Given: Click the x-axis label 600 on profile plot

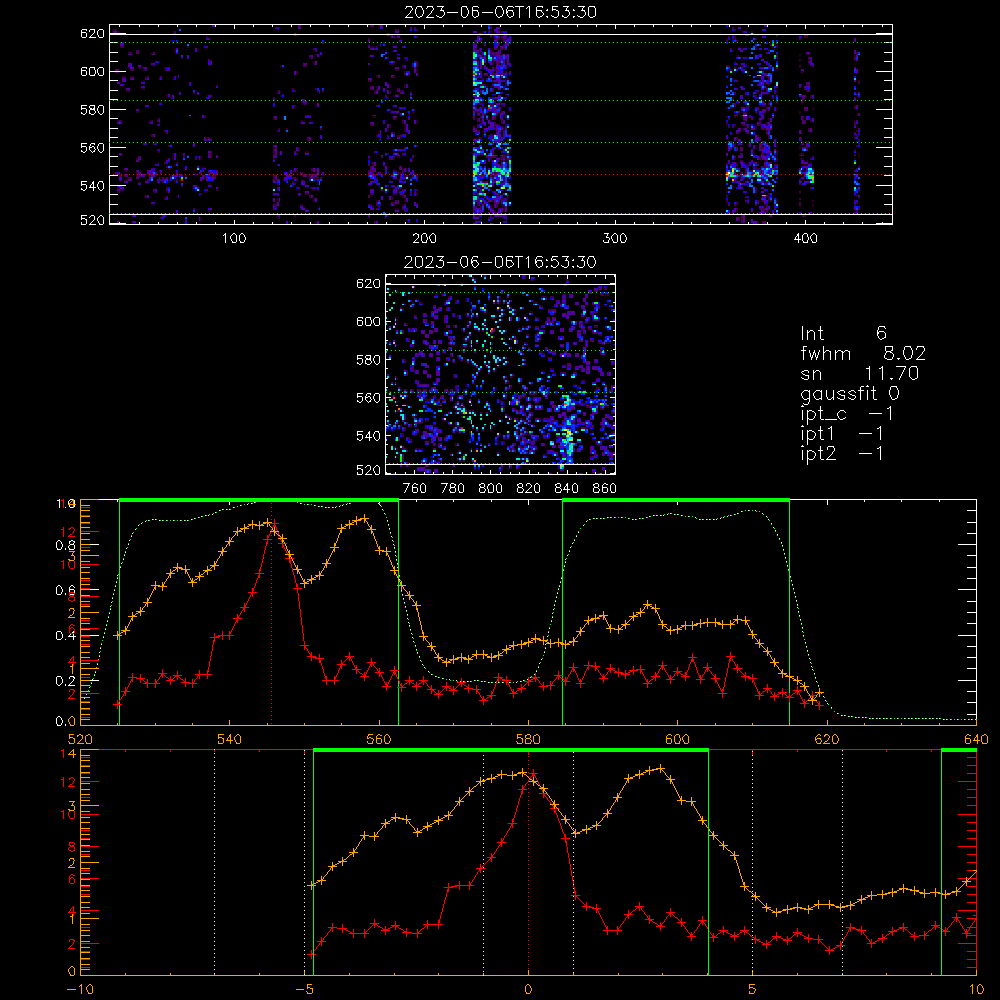Looking at the screenshot, I should pyautogui.click(x=677, y=739).
